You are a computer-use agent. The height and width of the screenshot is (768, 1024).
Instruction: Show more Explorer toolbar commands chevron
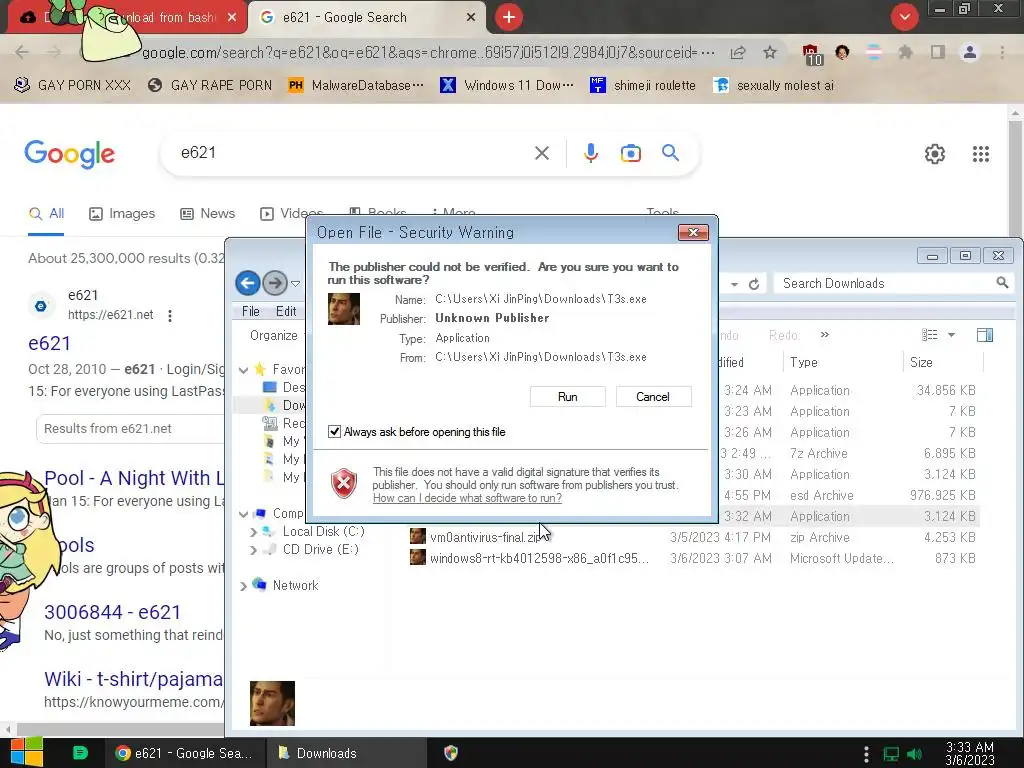point(825,334)
